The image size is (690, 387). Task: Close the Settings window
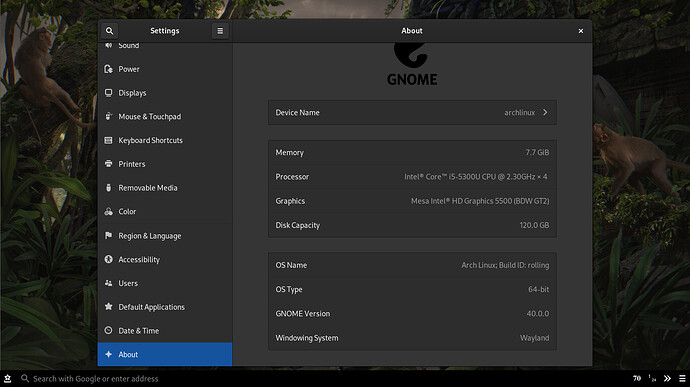(x=581, y=31)
